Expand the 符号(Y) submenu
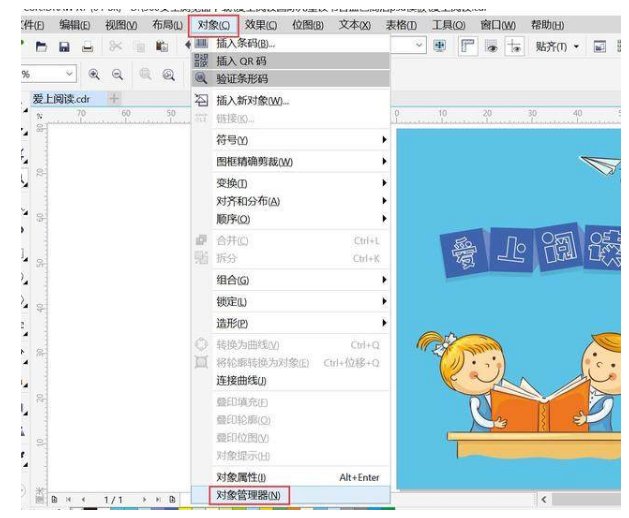Viewport: 629px width, 518px height. pos(291,140)
